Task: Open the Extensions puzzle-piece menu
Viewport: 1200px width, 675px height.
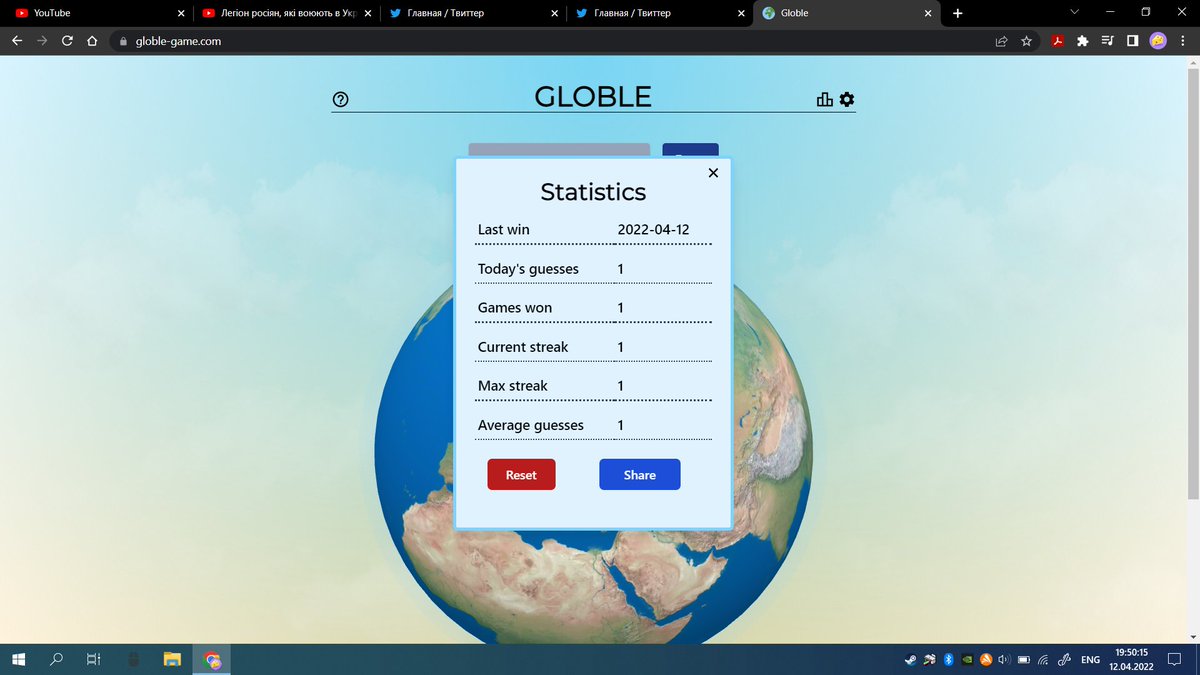Action: click(x=1082, y=41)
